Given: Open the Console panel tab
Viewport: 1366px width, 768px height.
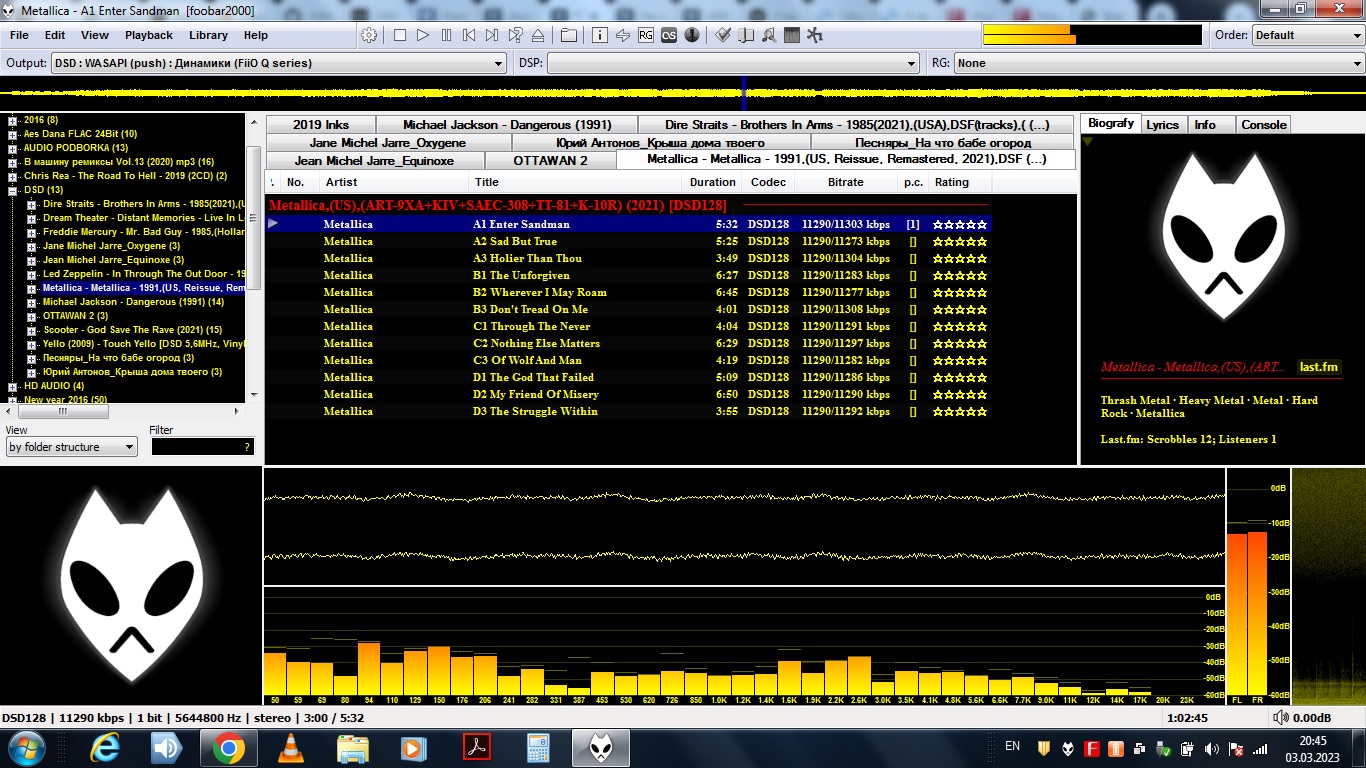Looking at the screenshot, I should (1264, 125).
